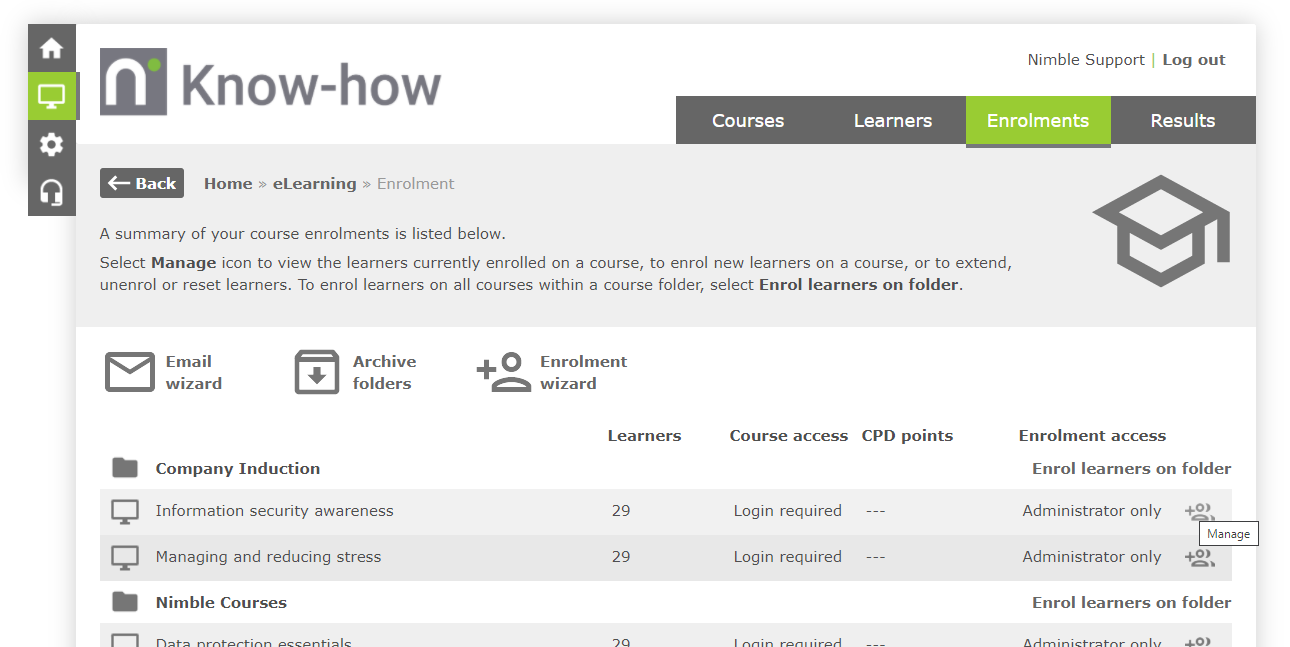
Task: Click the Enrolment access column header
Action: [1092, 436]
